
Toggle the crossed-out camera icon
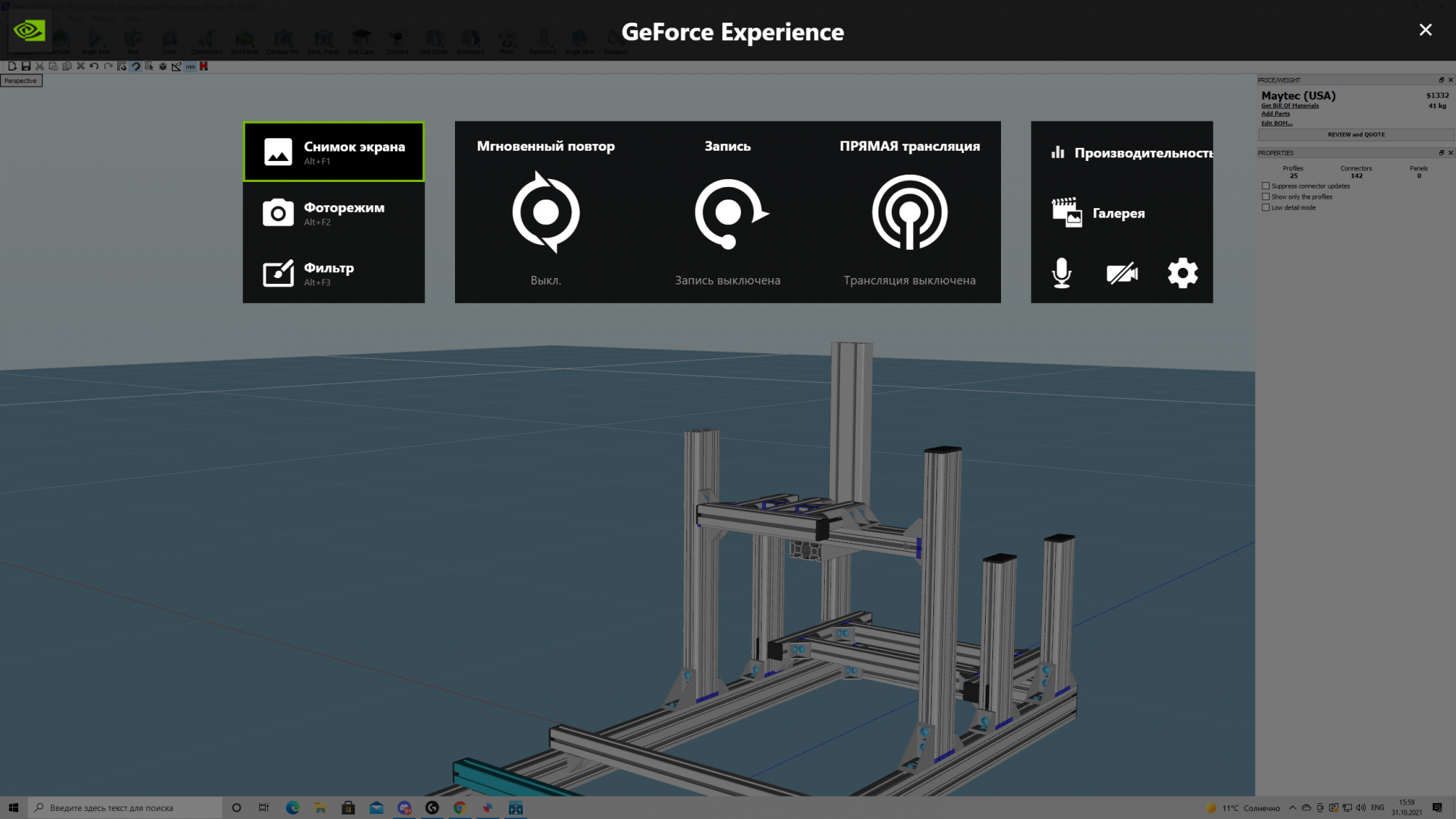[1122, 273]
